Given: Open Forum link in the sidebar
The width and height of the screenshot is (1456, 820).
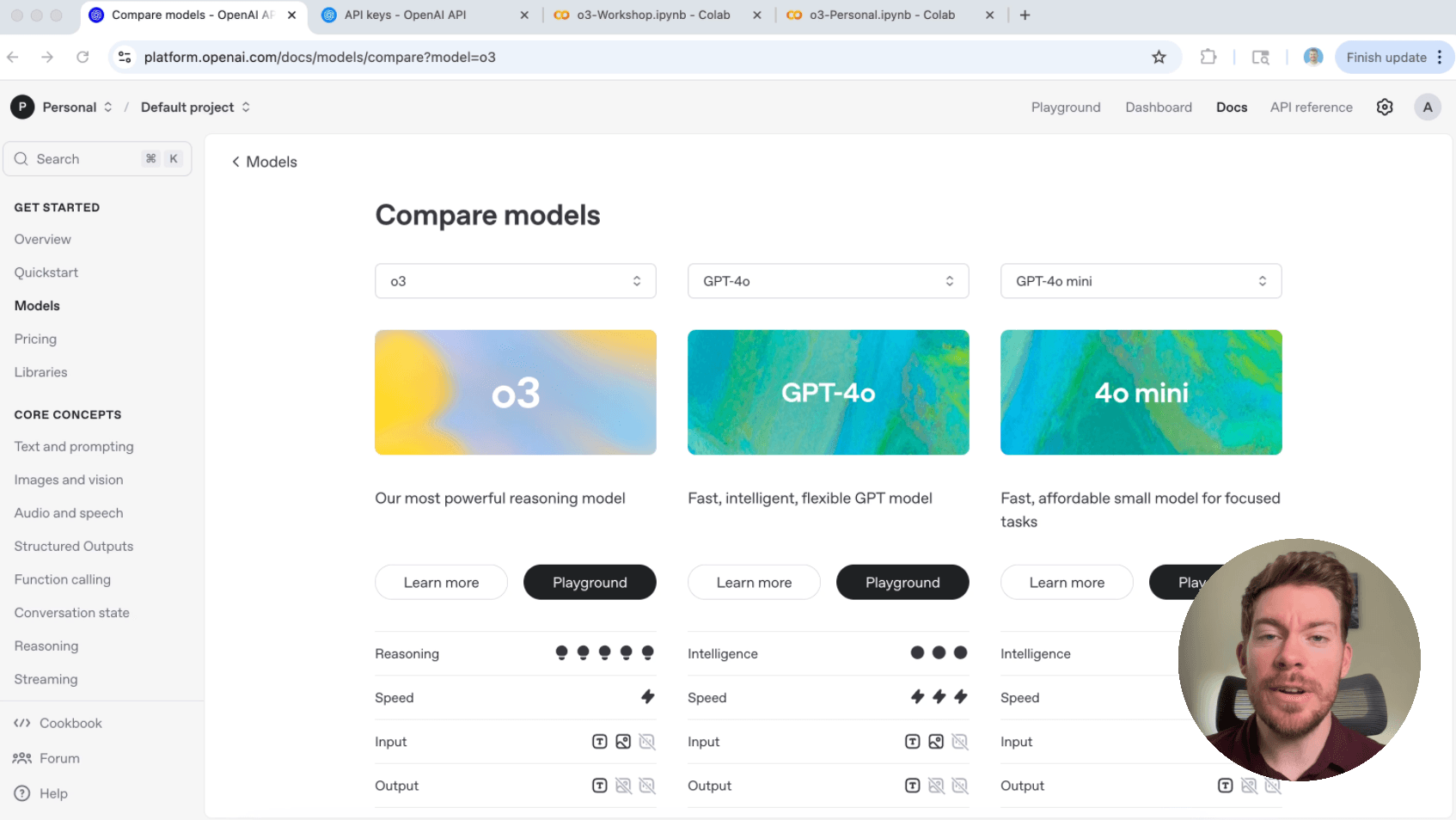Looking at the screenshot, I should (46, 758).
